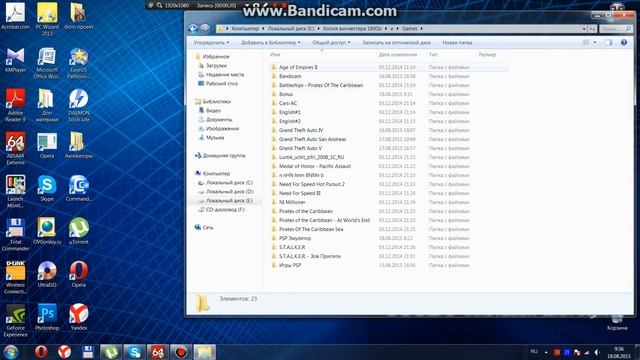Select Adobe Reader 9 desktop icon

click(x=15, y=105)
